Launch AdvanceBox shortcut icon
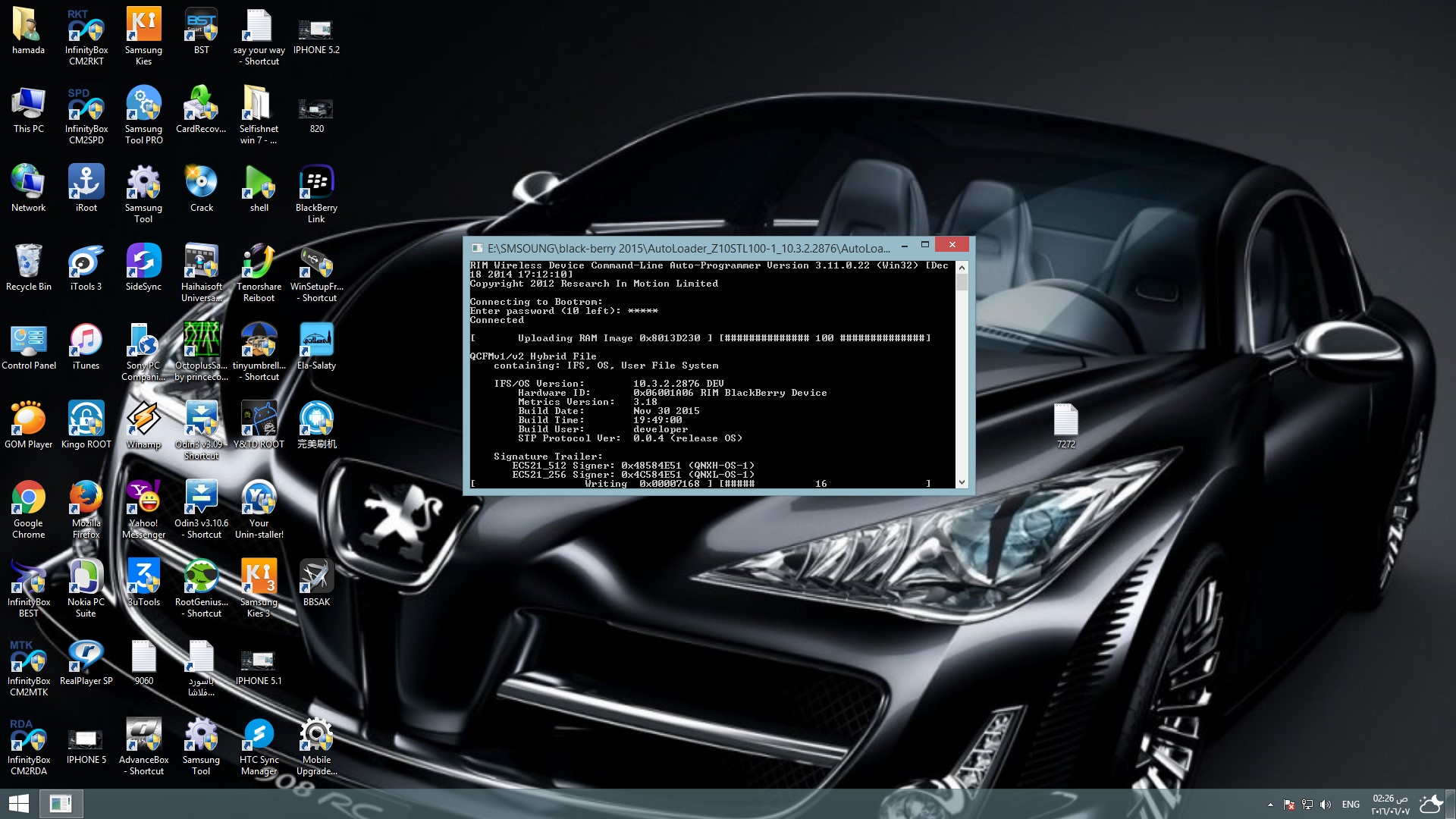Viewport: 1456px width, 819px height. 143,746
